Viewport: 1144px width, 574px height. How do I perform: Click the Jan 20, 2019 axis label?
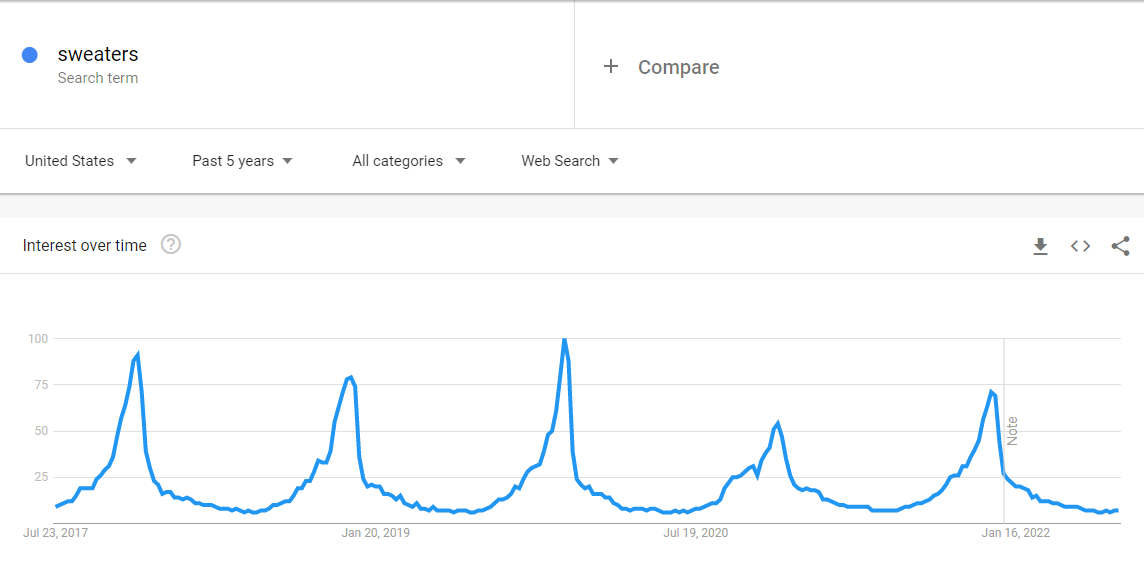(x=376, y=532)
